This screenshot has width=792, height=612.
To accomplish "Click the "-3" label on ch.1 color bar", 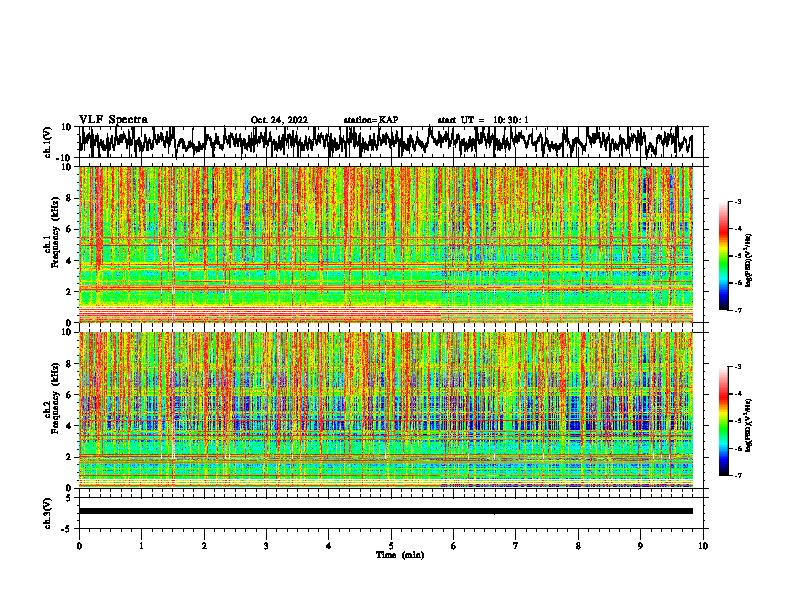I will pos(737,201).
